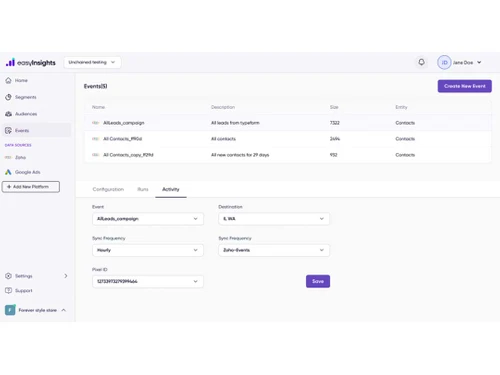The image size is (500, 375).
Task: Click the Entity column header
Action: coord(401,107)
